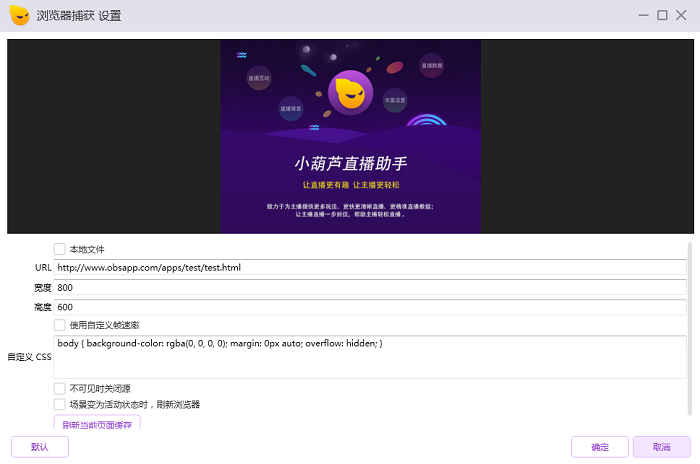700x464 pixels.
Task: Minimize the 浏览器捕获 设置 window
Action: 643,15
